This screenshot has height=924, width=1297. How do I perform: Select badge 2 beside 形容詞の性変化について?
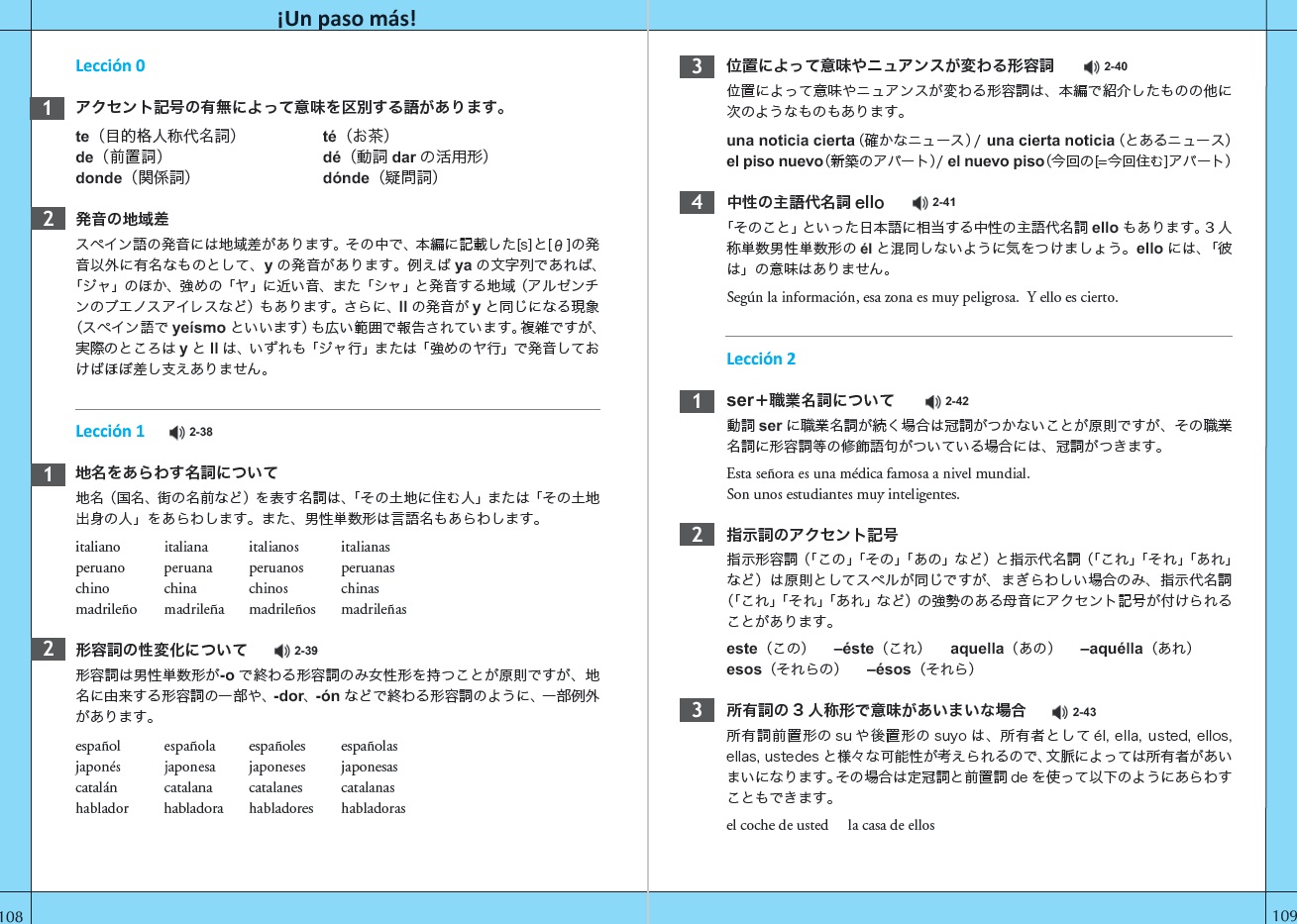tap(48, 650)
